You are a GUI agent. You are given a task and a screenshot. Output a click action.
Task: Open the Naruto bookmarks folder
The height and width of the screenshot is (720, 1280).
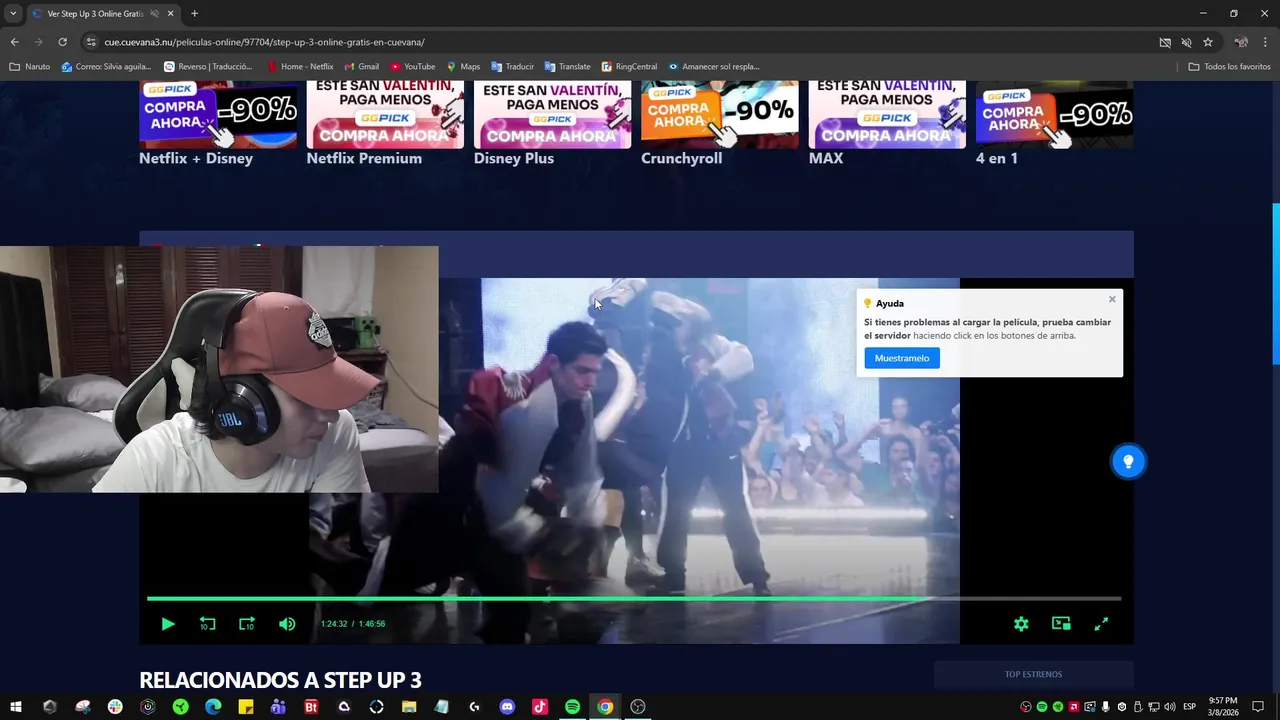[x=29, y=67]
